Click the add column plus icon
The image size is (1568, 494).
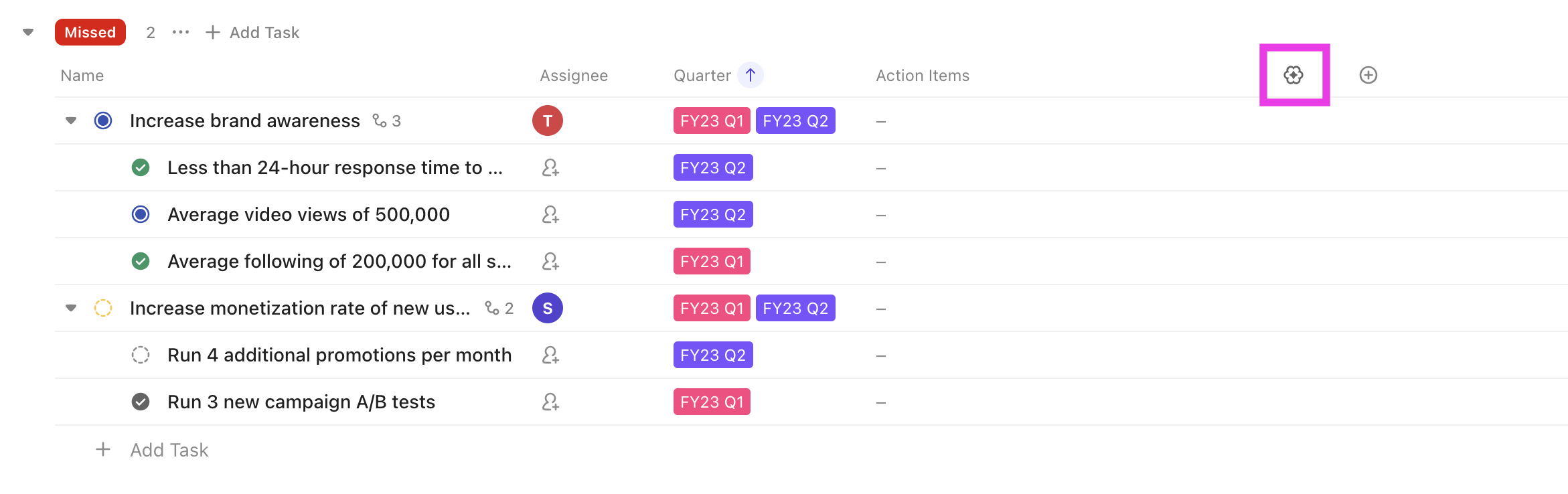1368,75
